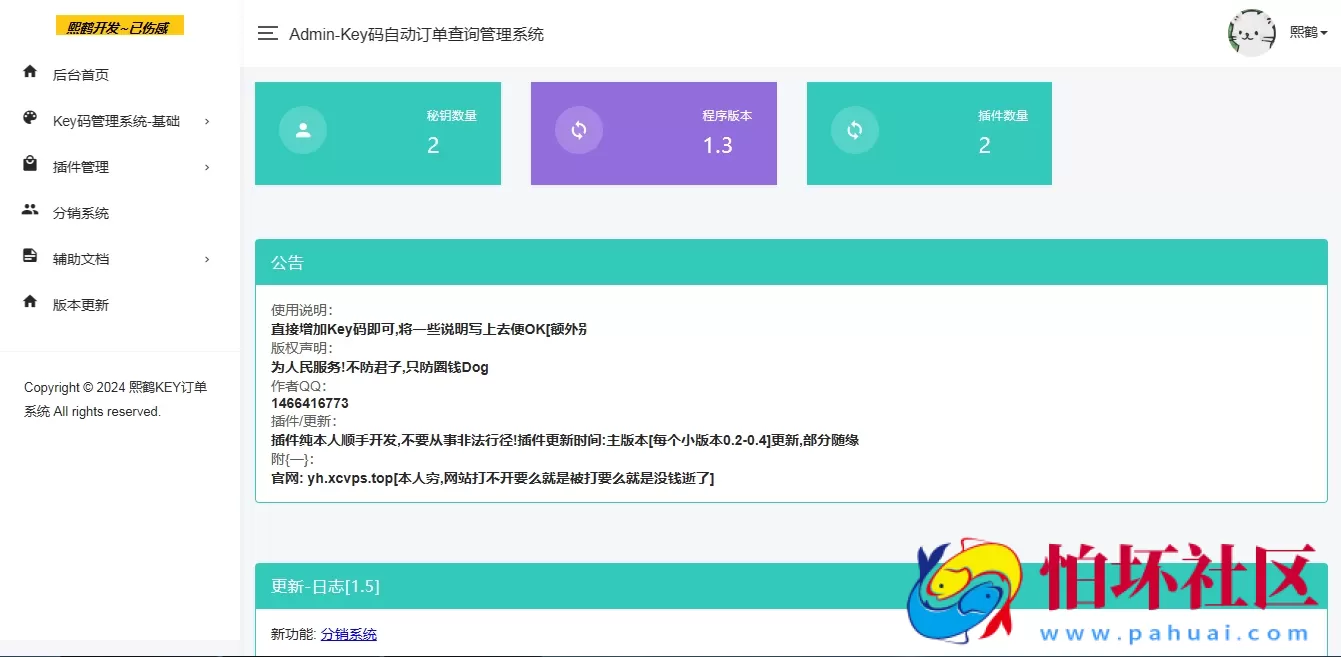
Task: Select 版本更新 in the sidebar
Action: (x=81, y=304)
